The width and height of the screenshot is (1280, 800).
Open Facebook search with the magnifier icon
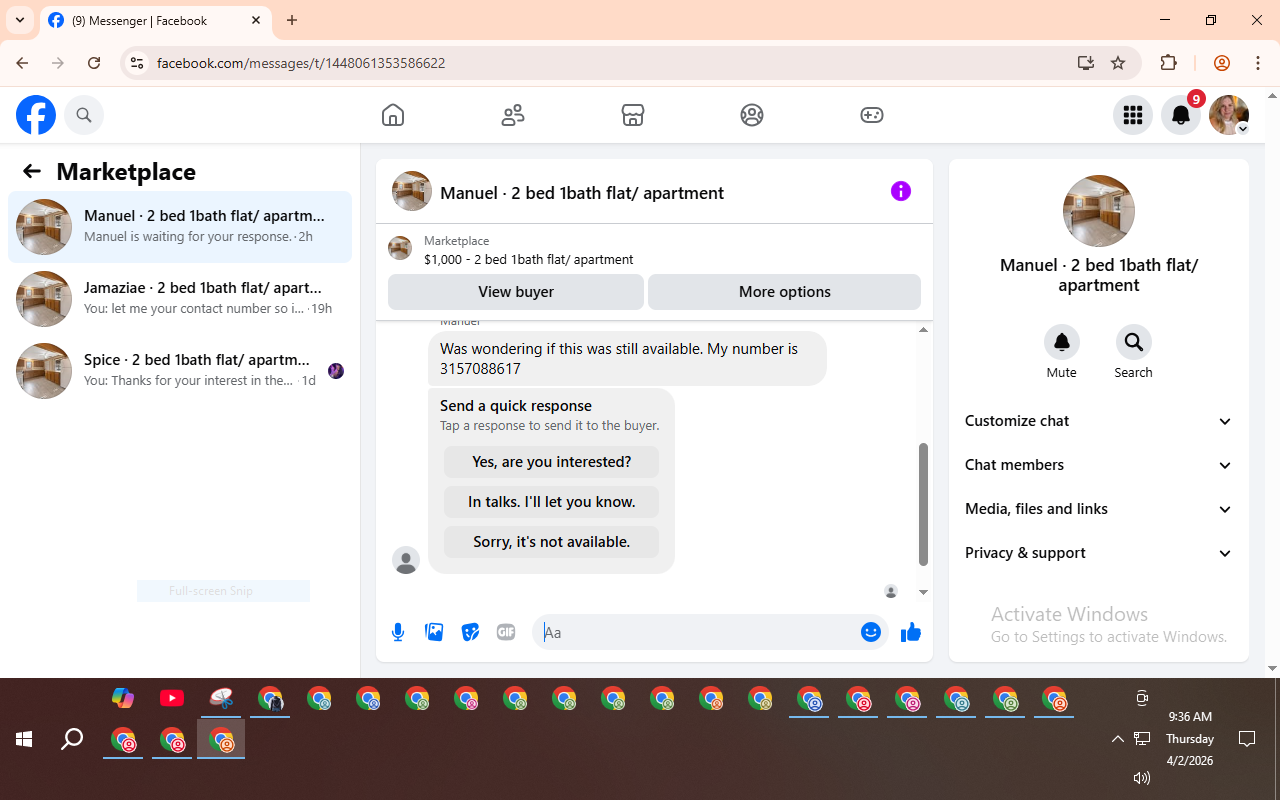pos(84,115)
